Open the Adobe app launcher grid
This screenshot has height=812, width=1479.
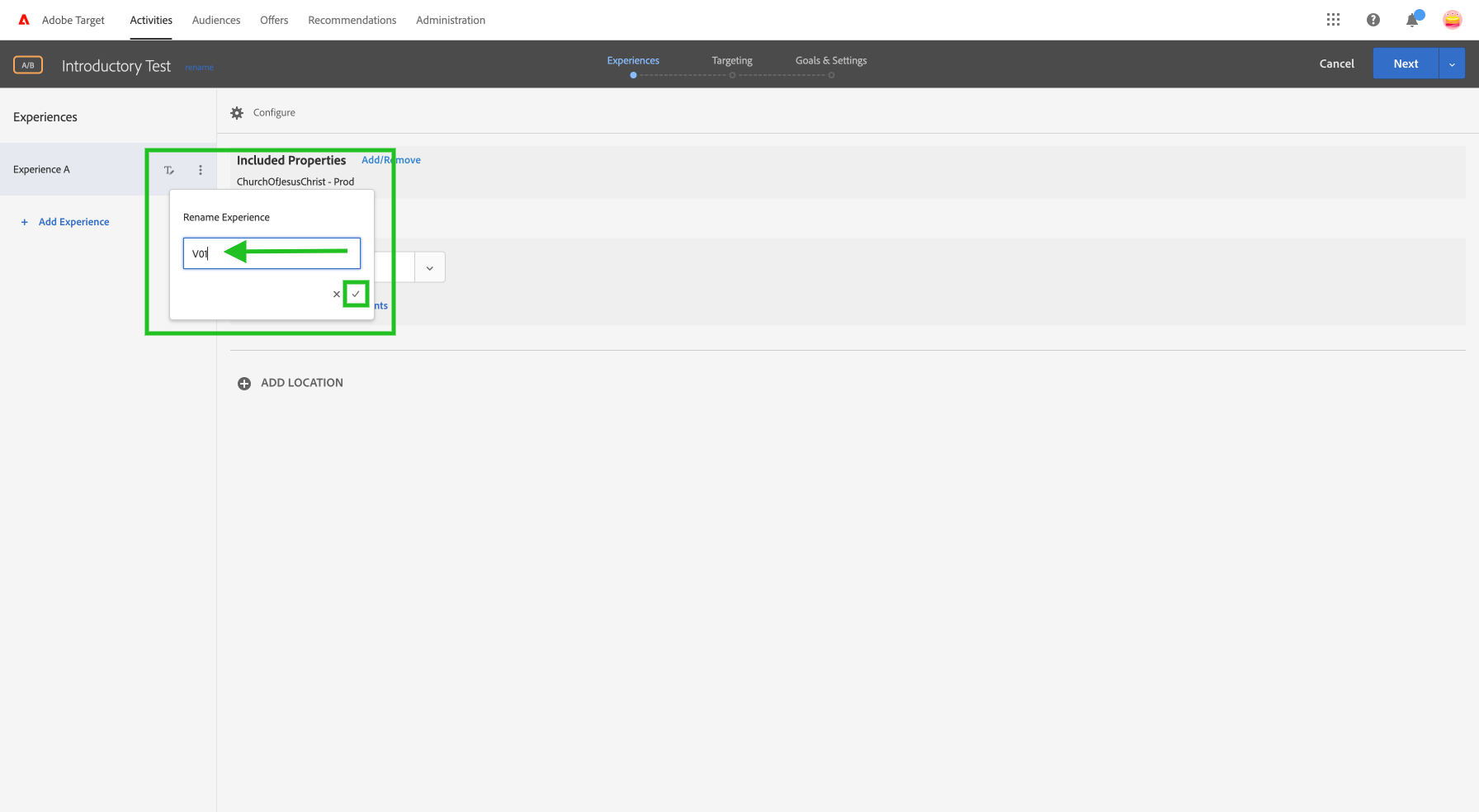point(1333,19)
